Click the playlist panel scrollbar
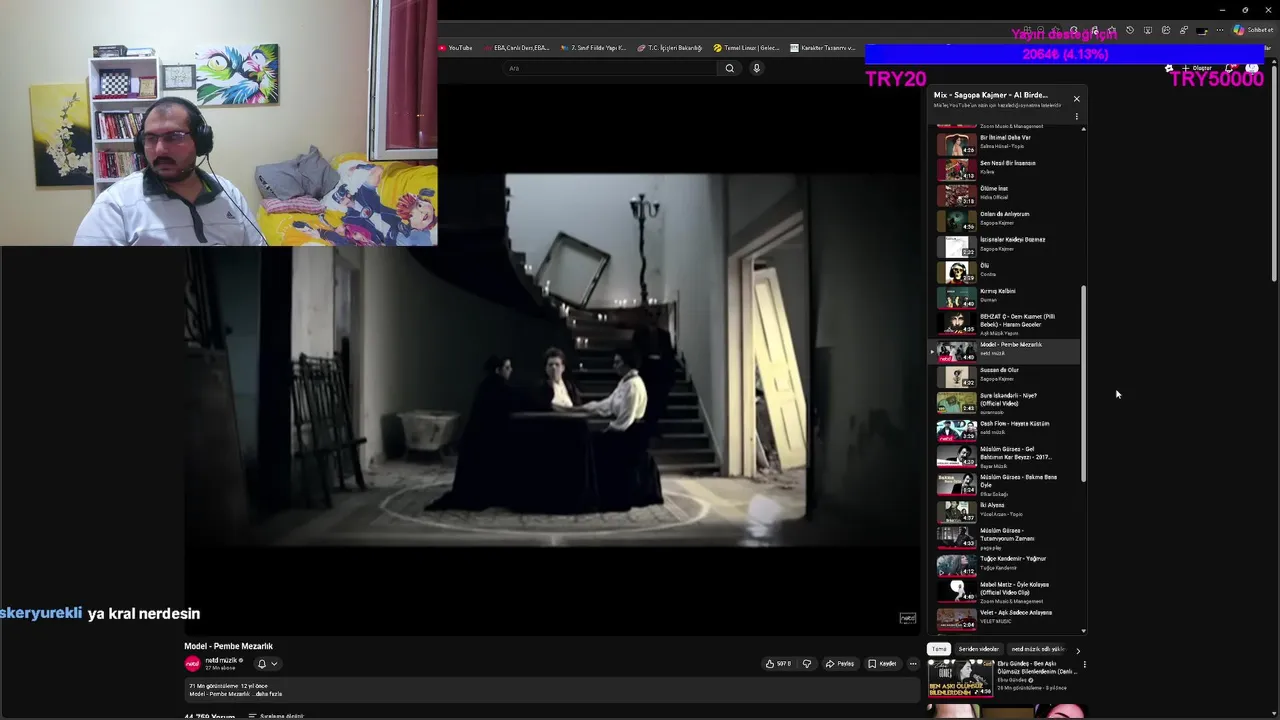Viewport: 1280px width, 720px height. coord(1084,384)
